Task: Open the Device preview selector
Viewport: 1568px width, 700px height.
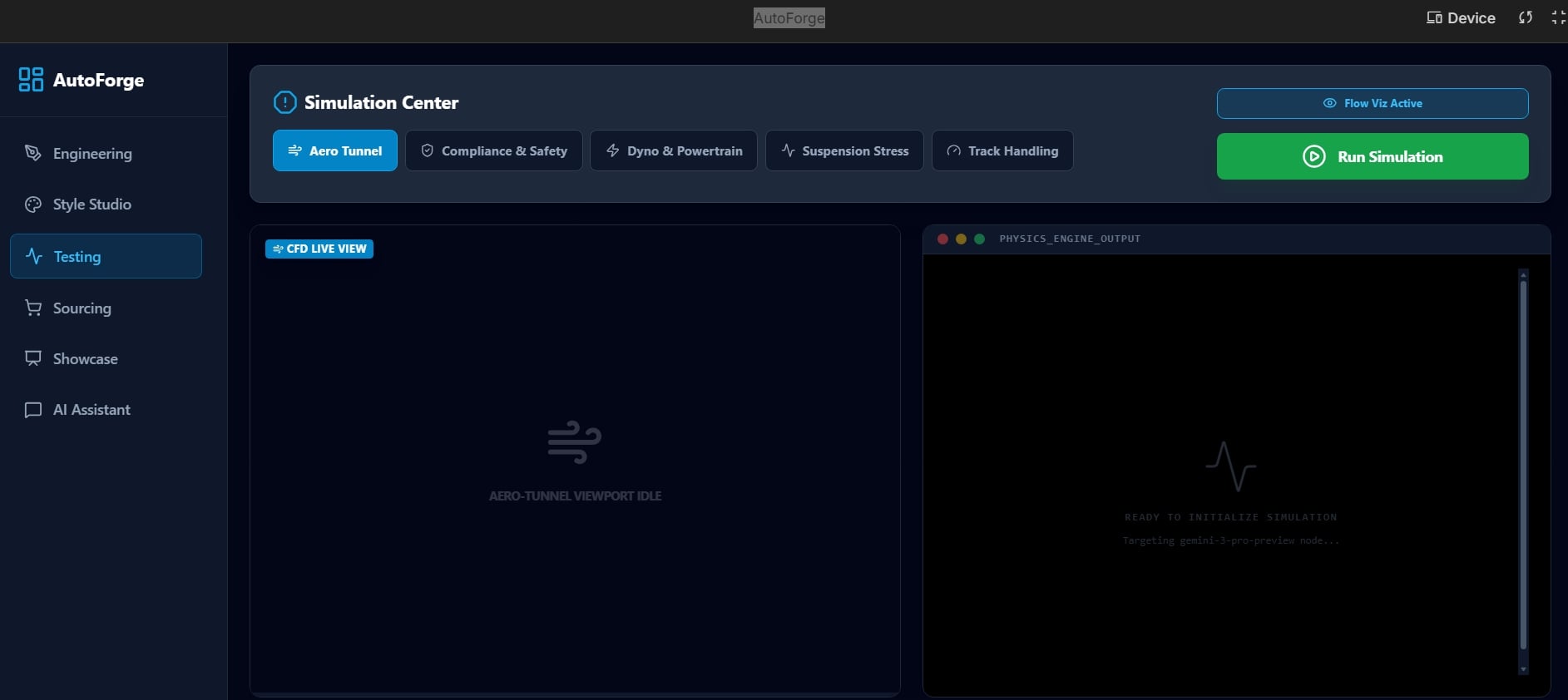Action: click(1461, 18)
